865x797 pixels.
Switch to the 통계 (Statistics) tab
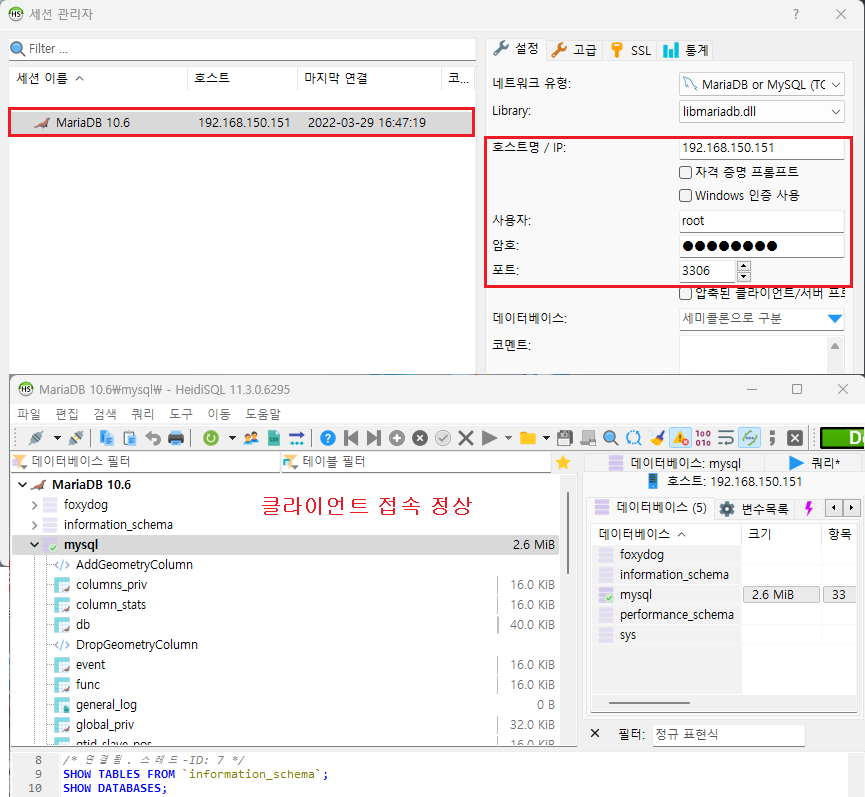point(685,50)
